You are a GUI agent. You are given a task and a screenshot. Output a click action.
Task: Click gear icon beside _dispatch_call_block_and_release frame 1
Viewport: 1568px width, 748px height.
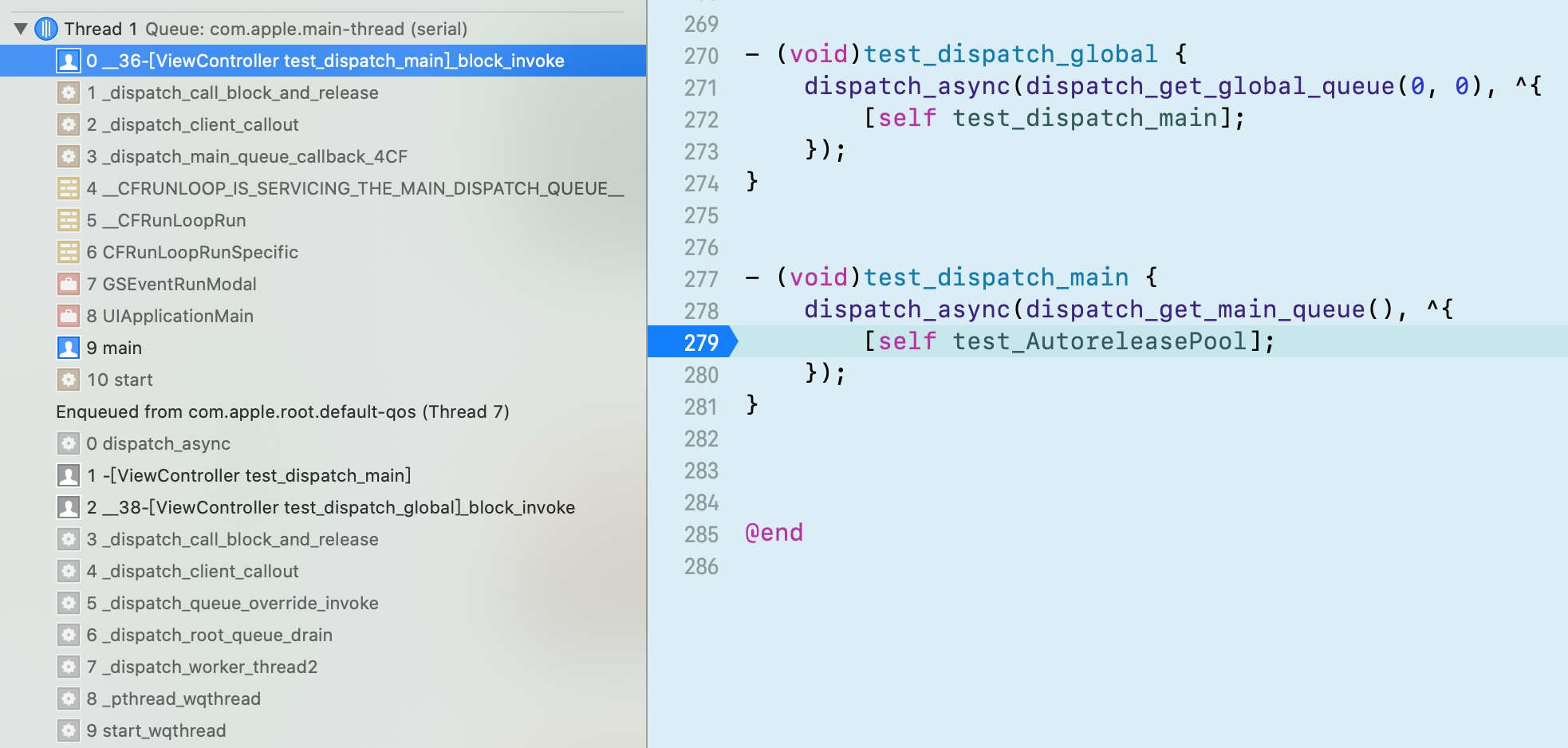coord(69,93)
